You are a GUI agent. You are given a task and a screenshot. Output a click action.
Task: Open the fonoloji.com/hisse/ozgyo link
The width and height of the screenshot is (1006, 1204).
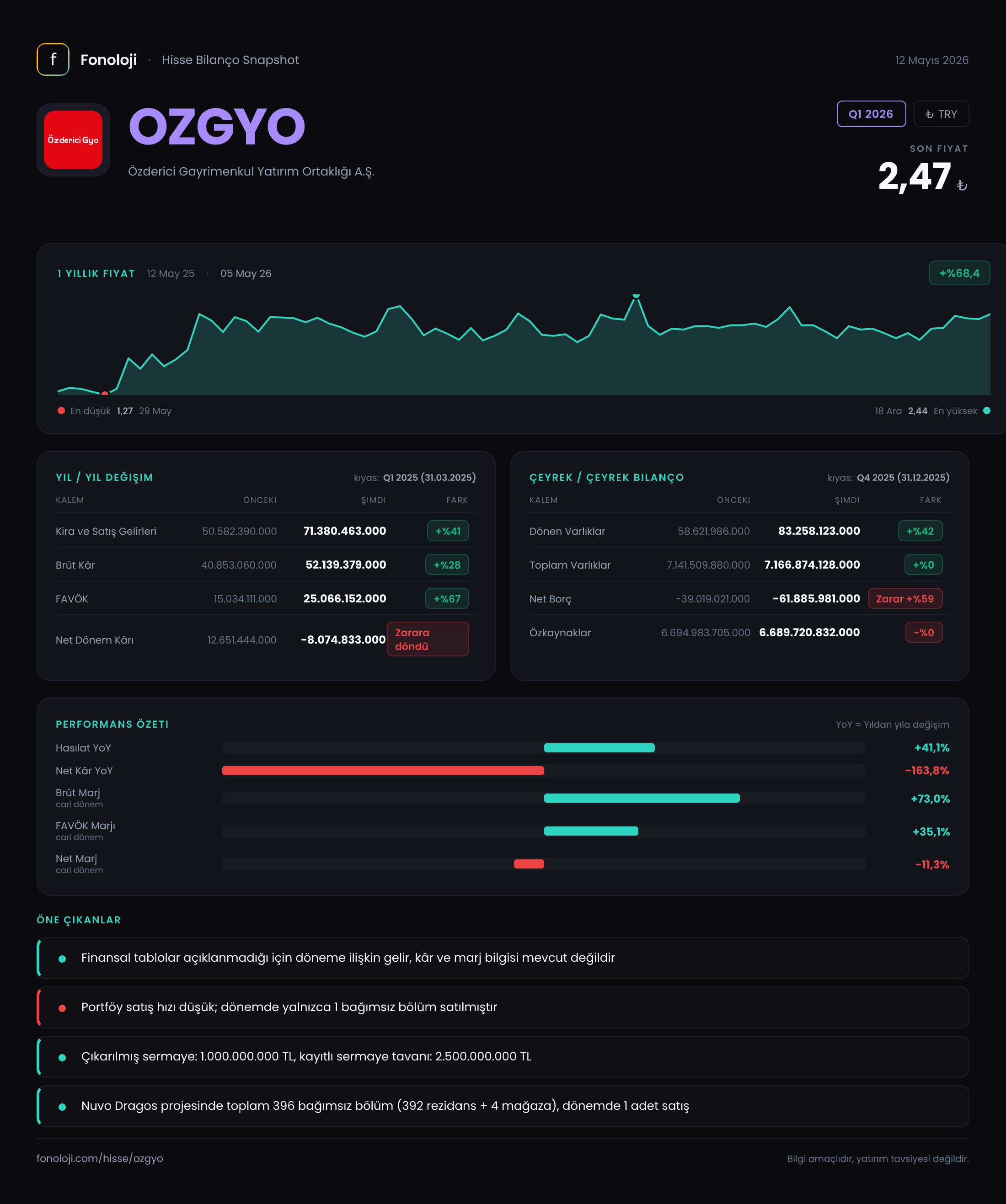point(100,1158)
